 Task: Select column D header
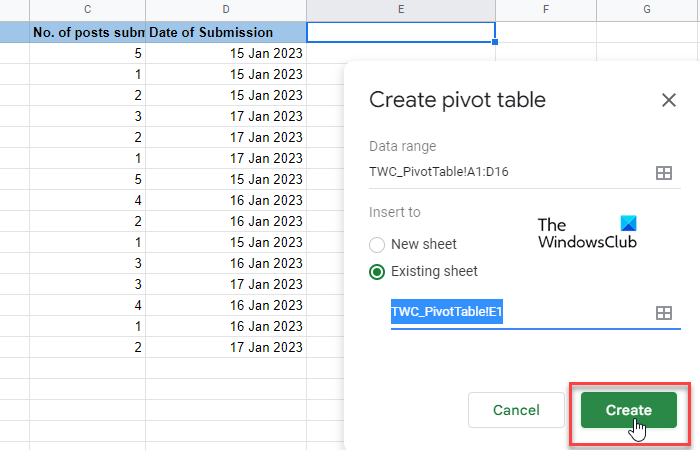[x=226, y=10]
